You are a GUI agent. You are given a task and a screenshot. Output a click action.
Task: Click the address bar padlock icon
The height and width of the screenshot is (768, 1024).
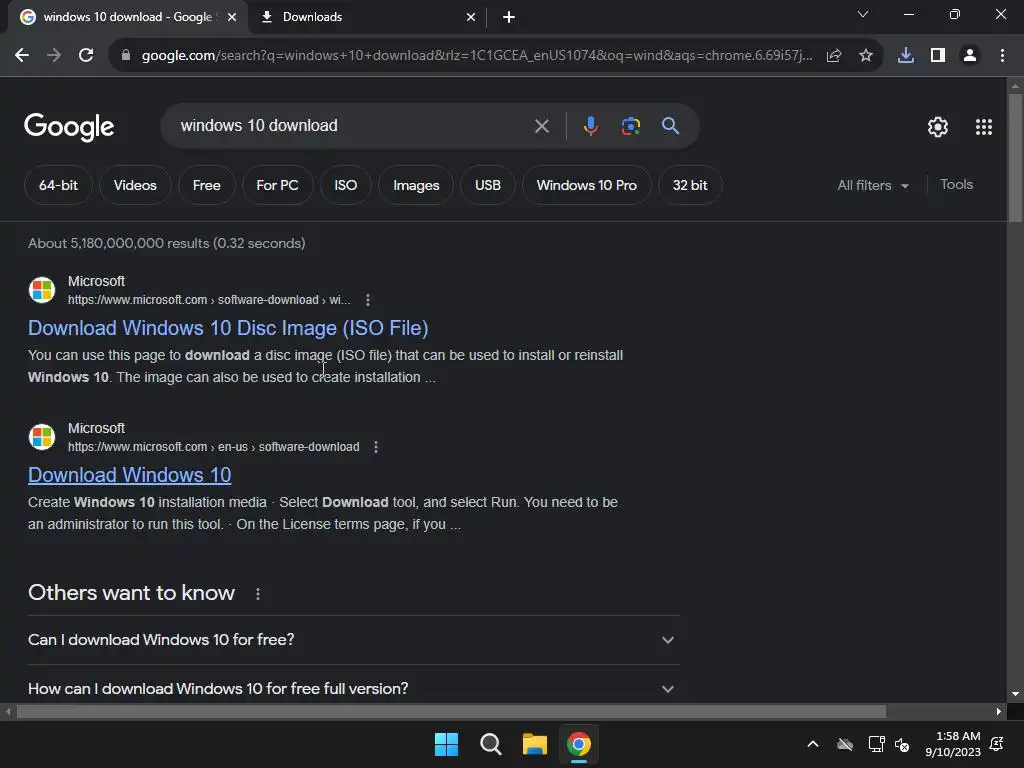(126, 56)
